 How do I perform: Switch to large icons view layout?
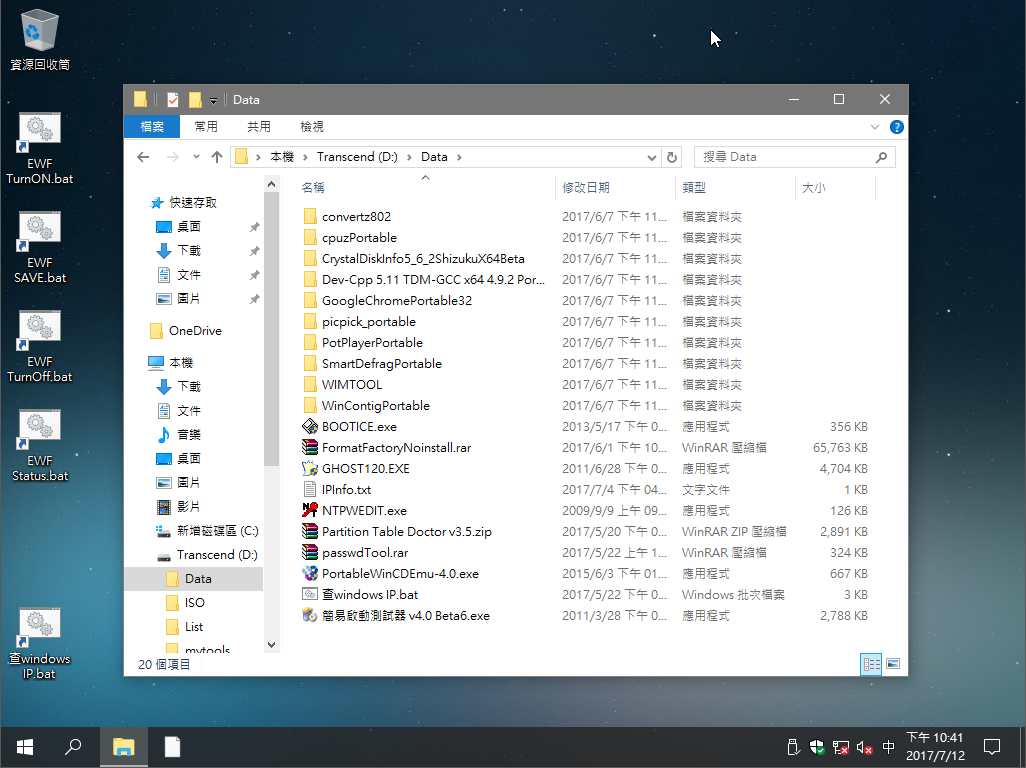(893, 663)
